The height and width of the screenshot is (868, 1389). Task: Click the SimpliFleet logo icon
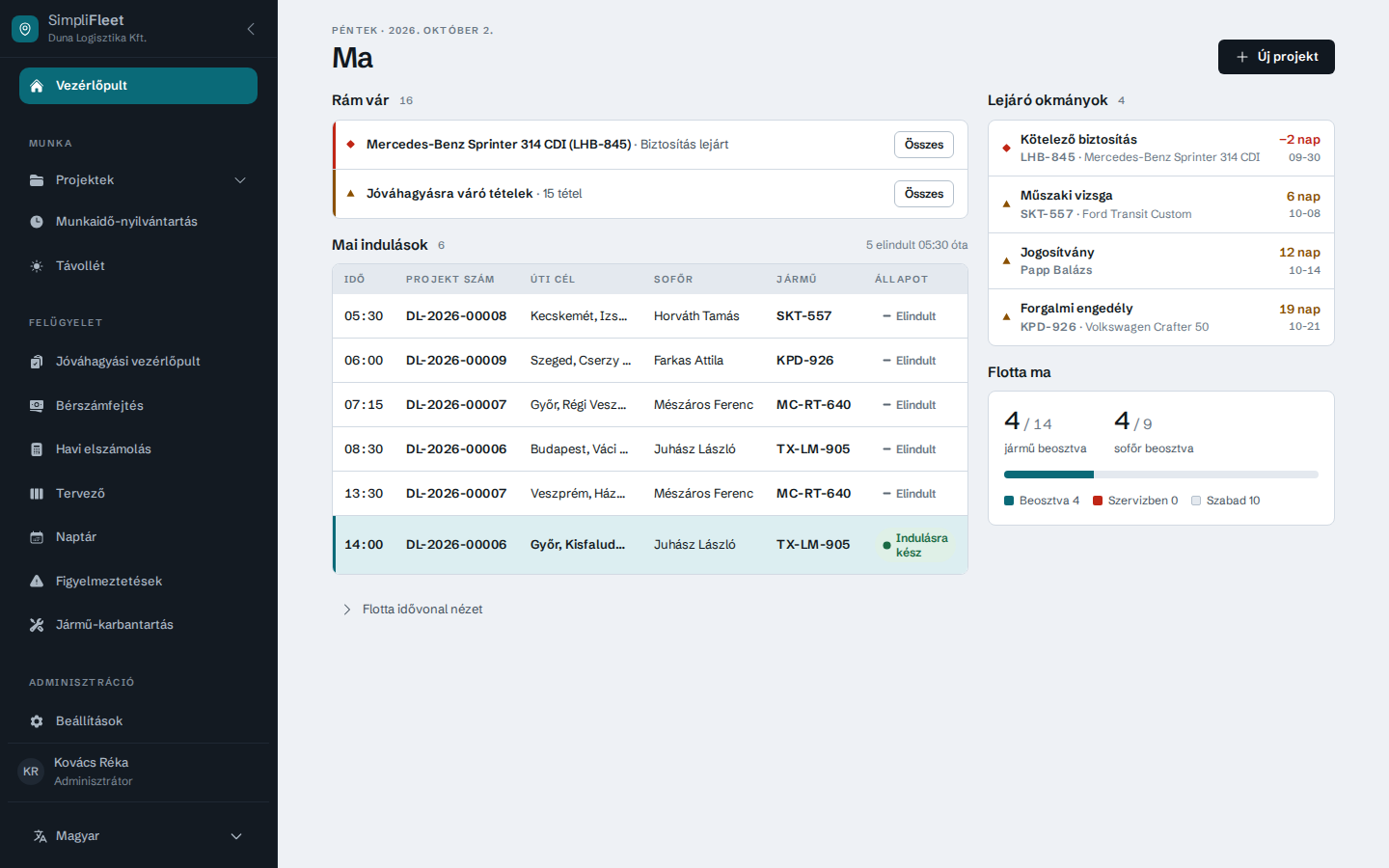click(25, 29)
